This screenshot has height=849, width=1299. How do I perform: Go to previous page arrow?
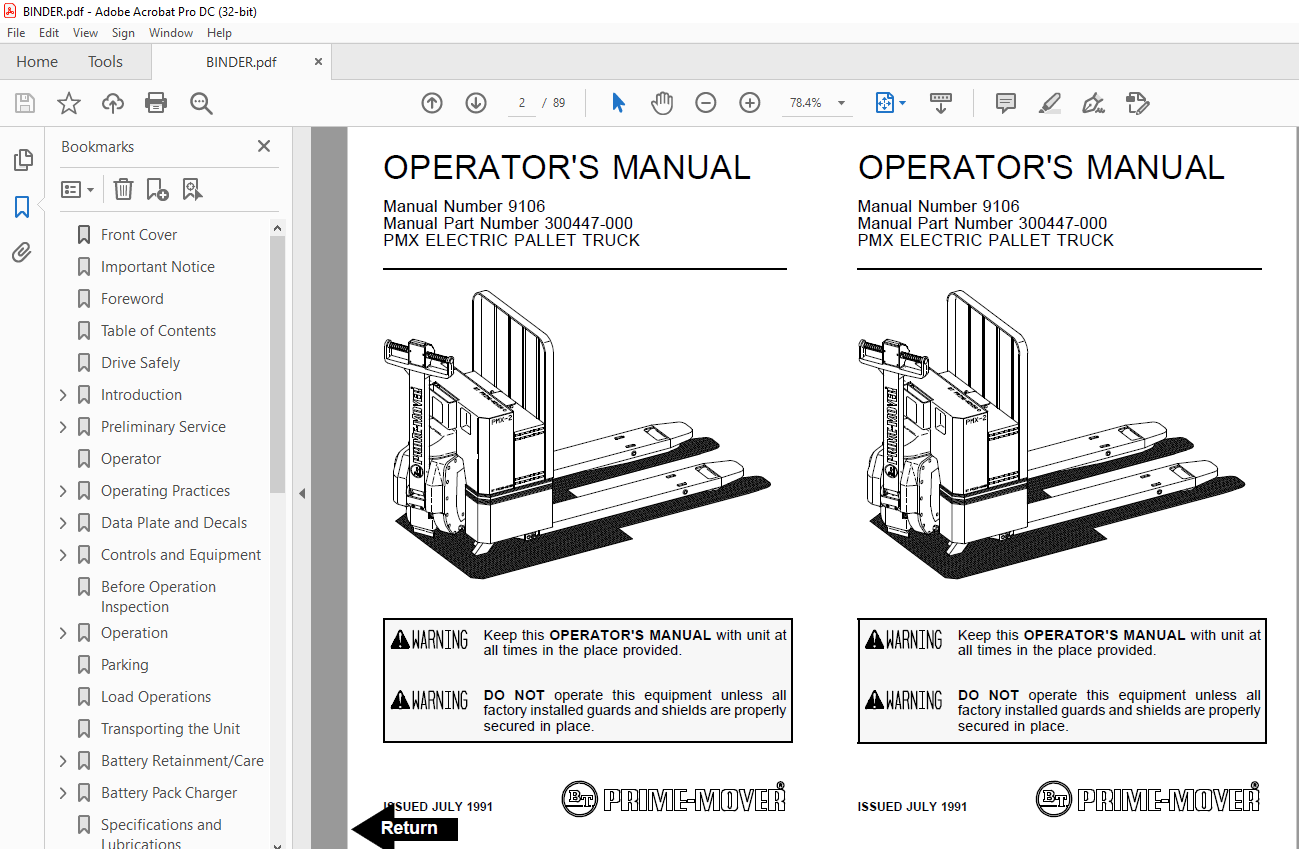[x=432, y=103]
